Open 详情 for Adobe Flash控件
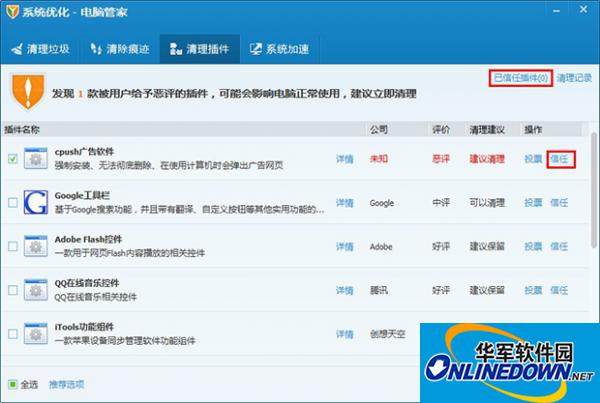 tap(344, 246)
